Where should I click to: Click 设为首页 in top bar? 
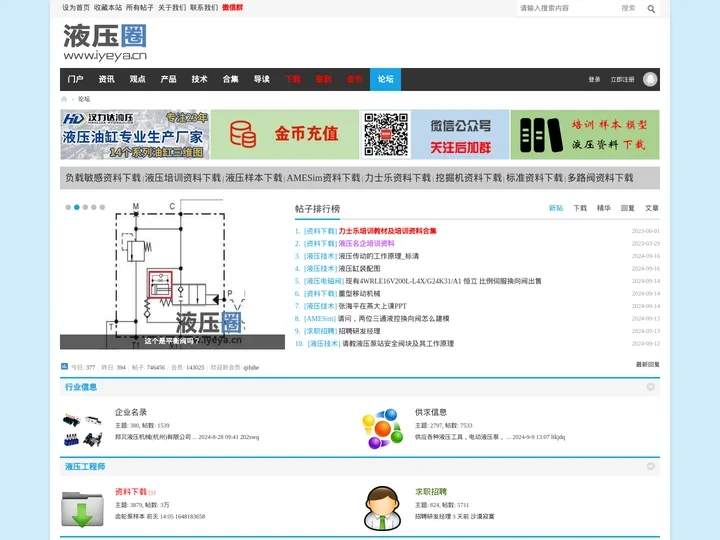pyautogui.click(x=76, y=8)
